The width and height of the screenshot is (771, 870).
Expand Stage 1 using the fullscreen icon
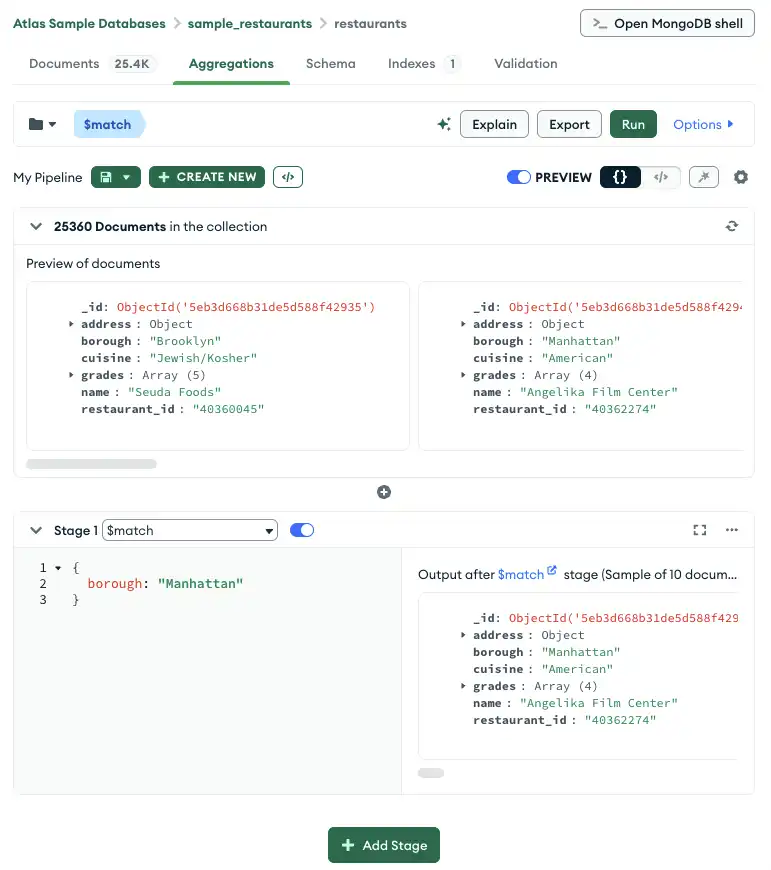click(699, 530)
